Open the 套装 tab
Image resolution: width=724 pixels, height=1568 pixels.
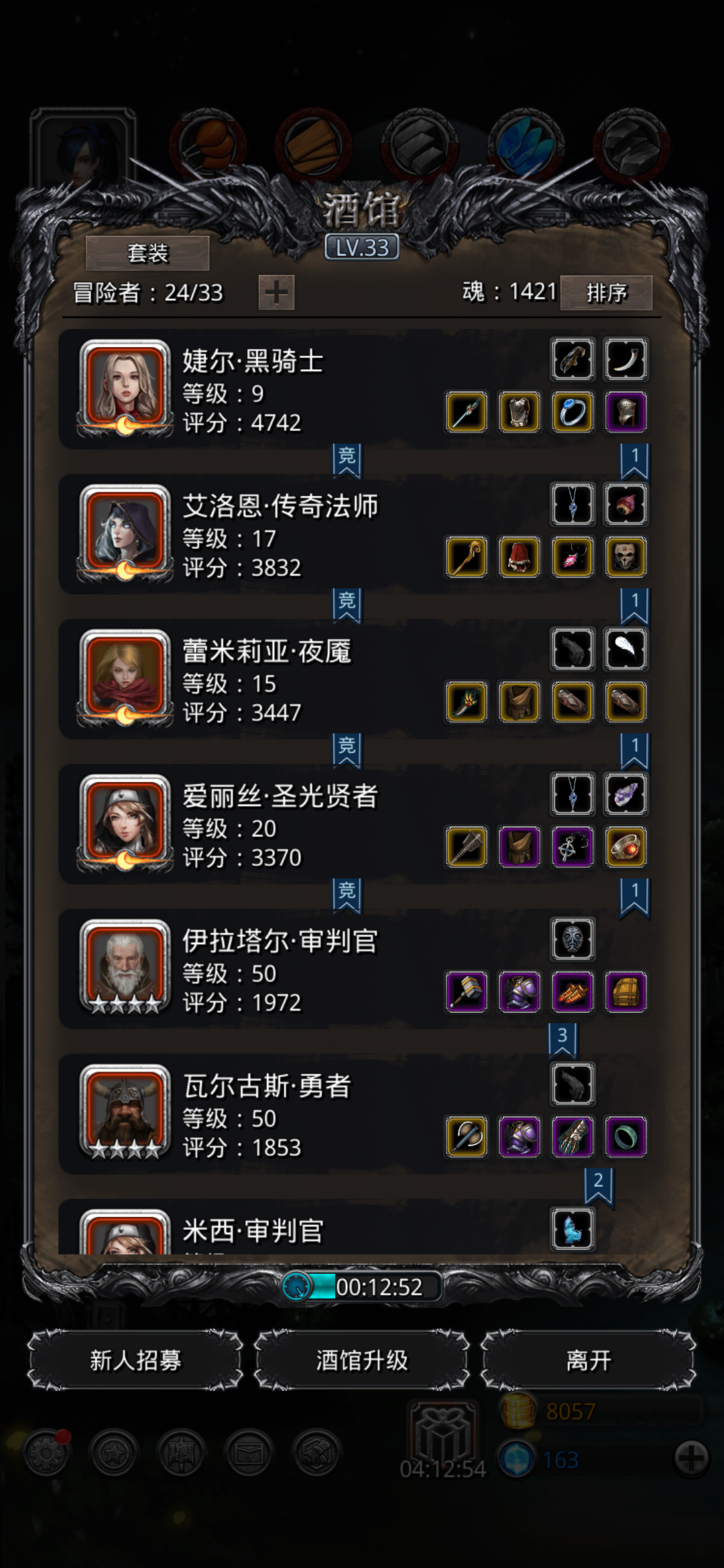pos(147,253)
